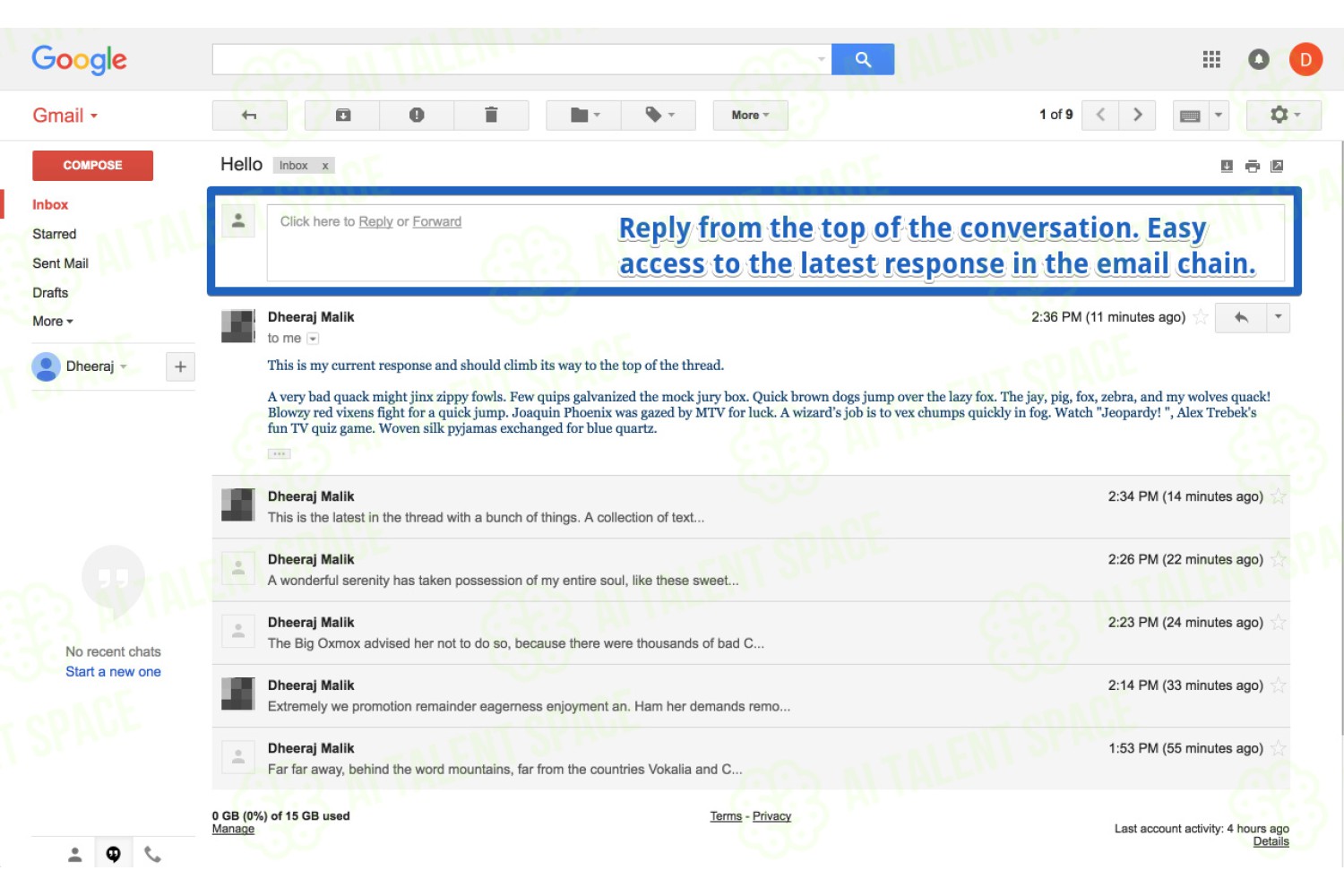Go to the older conversation
Screen dimensions: 1344x896
1137,115
